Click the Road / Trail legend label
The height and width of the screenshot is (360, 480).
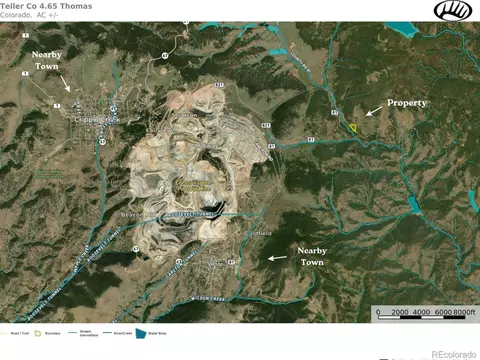pos(20,333)
